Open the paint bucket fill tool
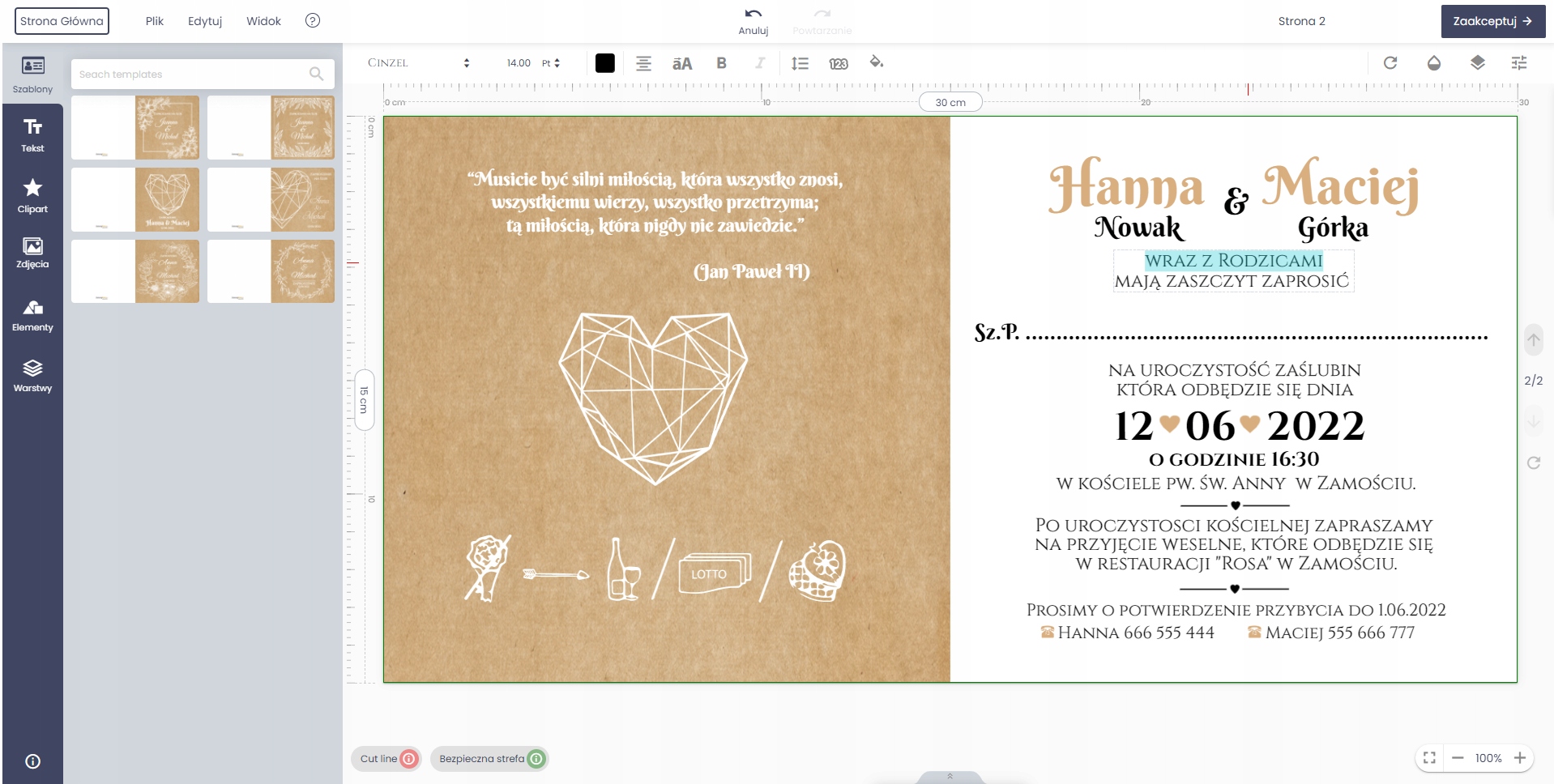This screenshot has height=784, width=1554. point(877,62)
